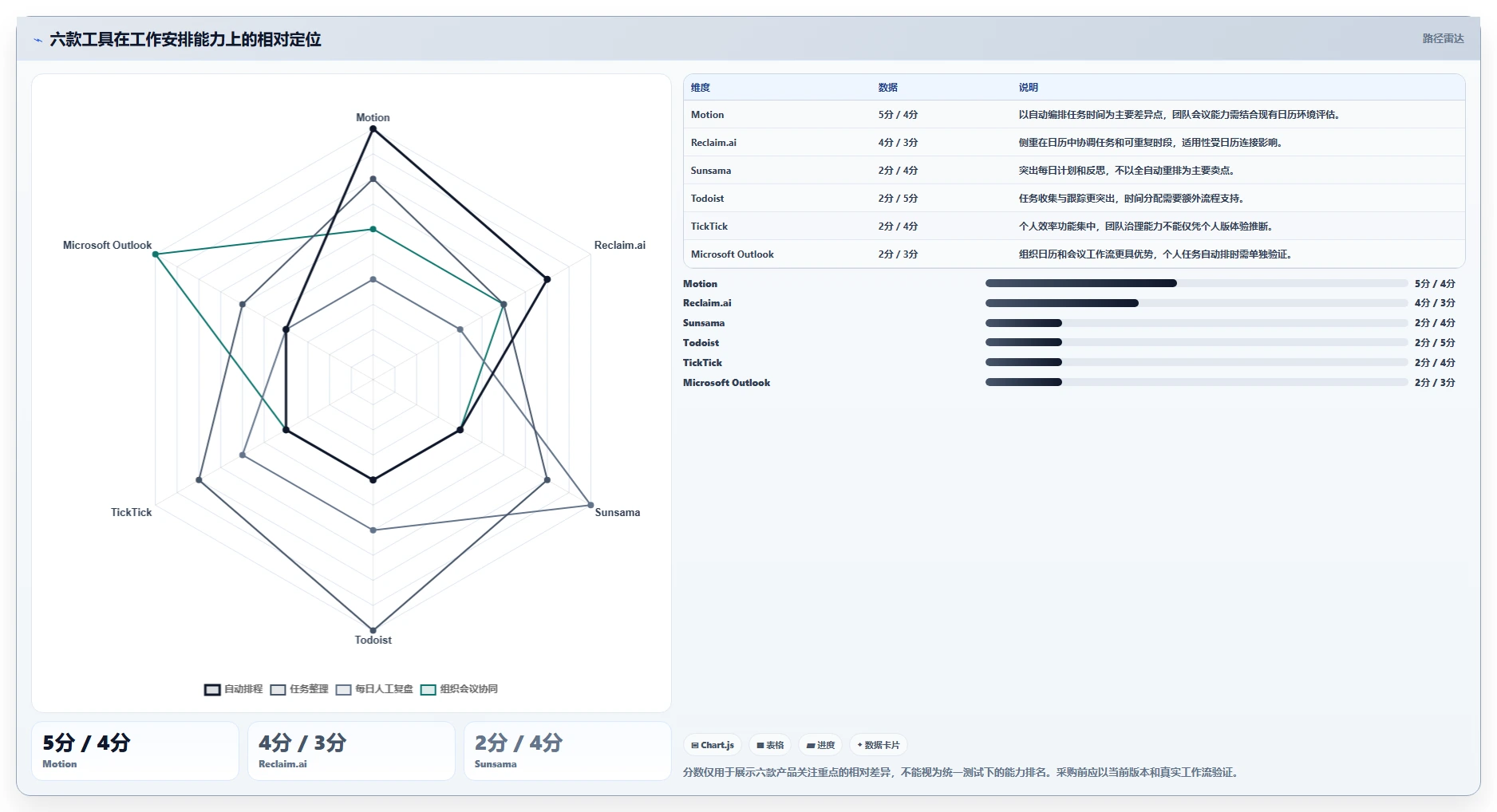
Task: Click the Todoist score 2分 / 5分 in table
Action: pos(898,199)
